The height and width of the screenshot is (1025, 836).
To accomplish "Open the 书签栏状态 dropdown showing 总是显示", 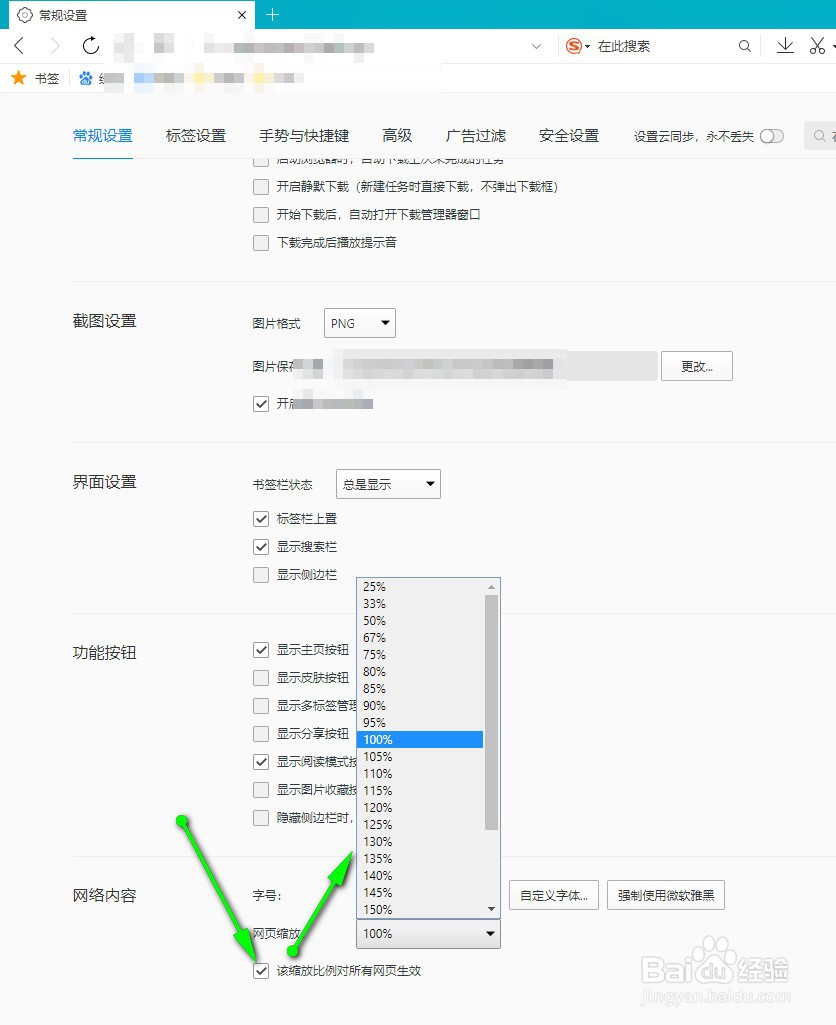I will coord(388,484).
